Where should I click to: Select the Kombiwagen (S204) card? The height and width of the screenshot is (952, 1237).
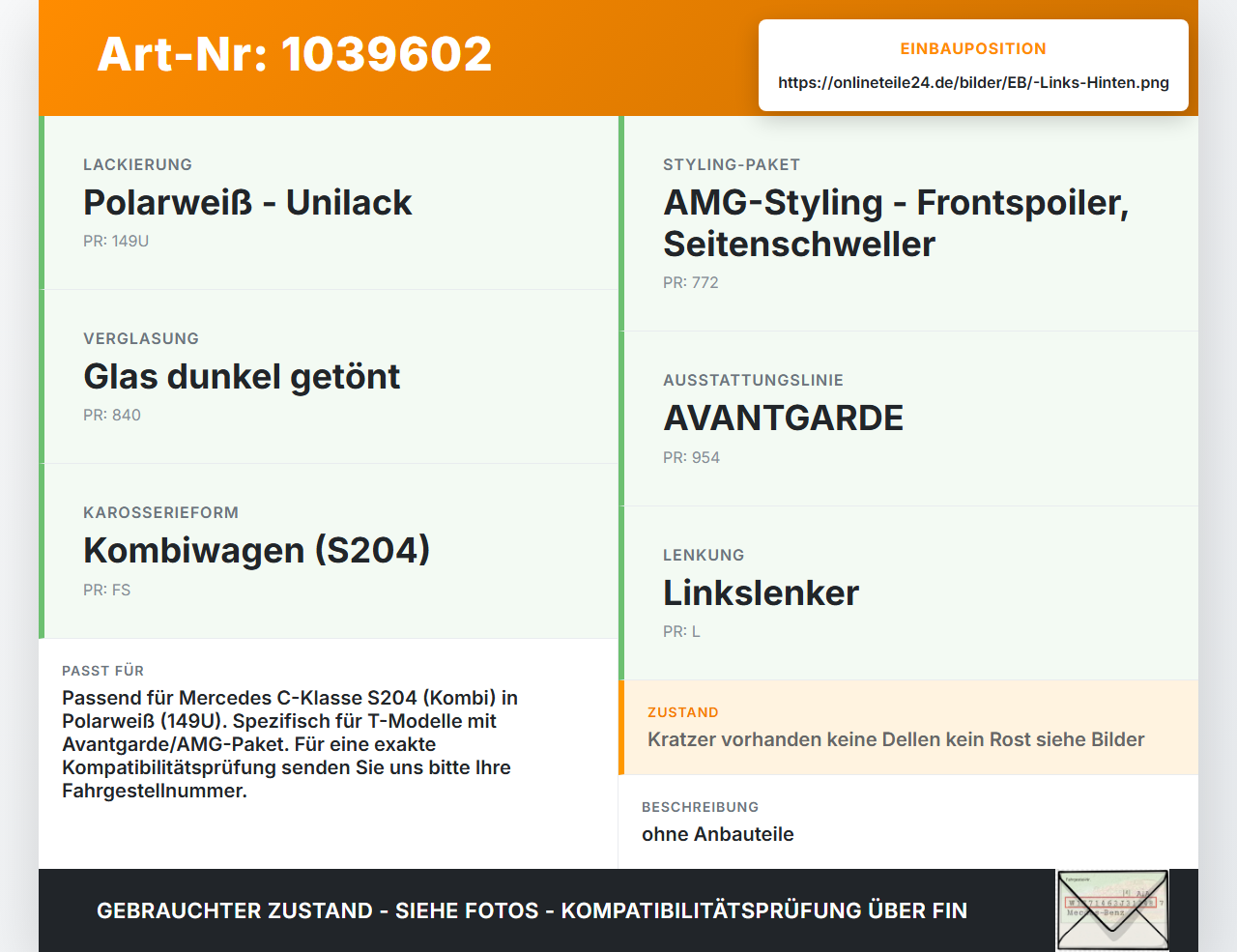click(329, 551)
